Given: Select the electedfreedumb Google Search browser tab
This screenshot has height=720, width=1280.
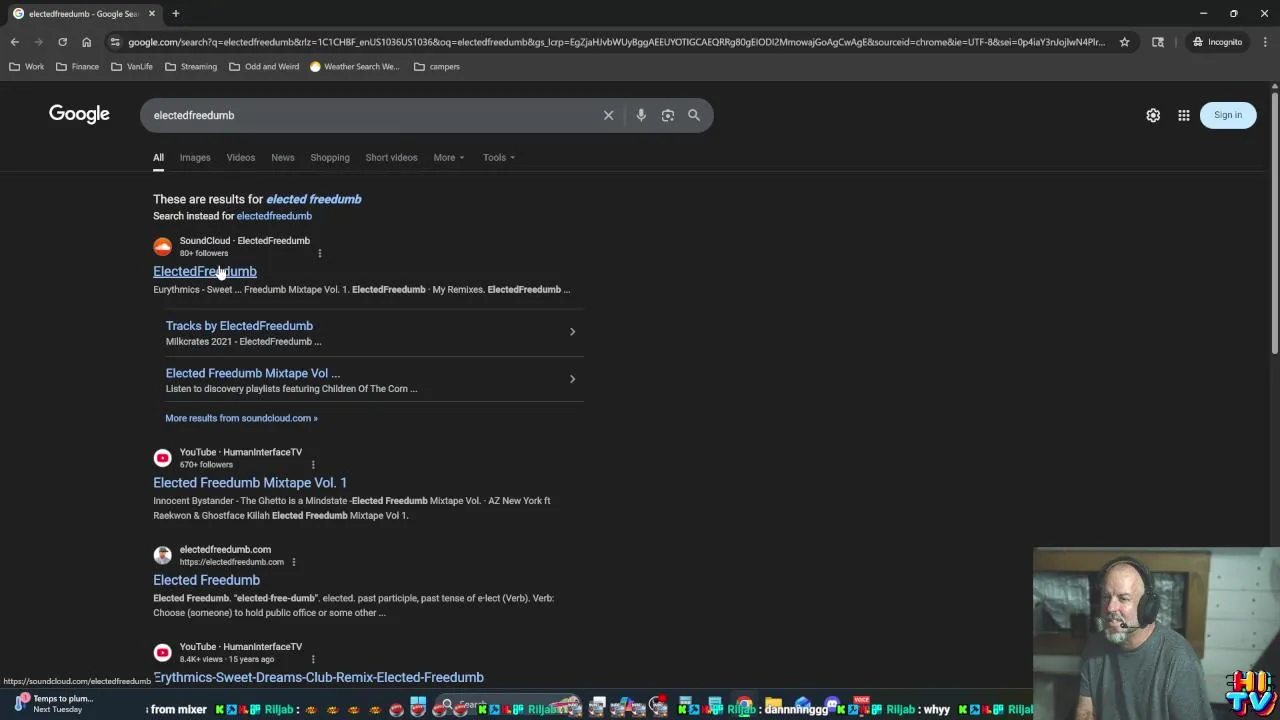Looking at the screenshot, I should click(x=83, y=14).
